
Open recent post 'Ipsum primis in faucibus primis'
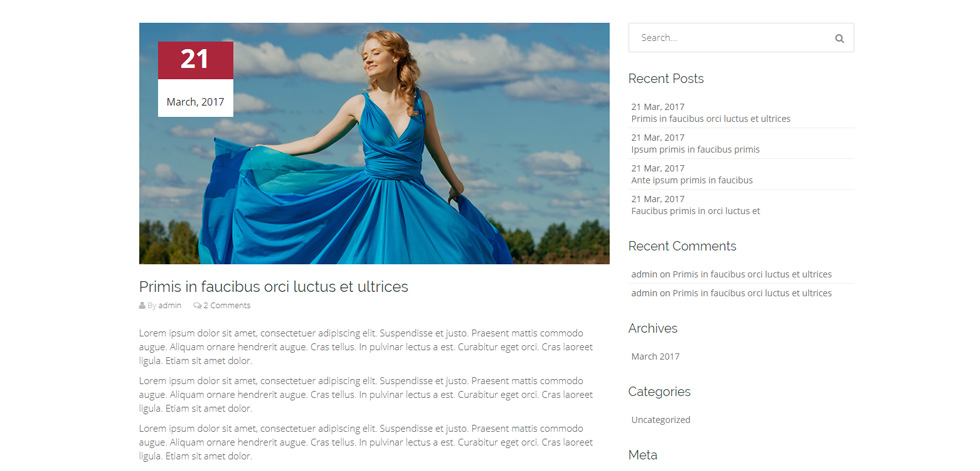(x=695, y=149)
